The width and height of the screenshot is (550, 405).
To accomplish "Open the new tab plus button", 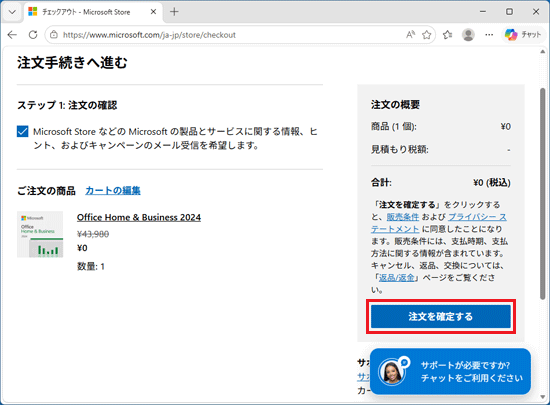I will coord(174,12).
